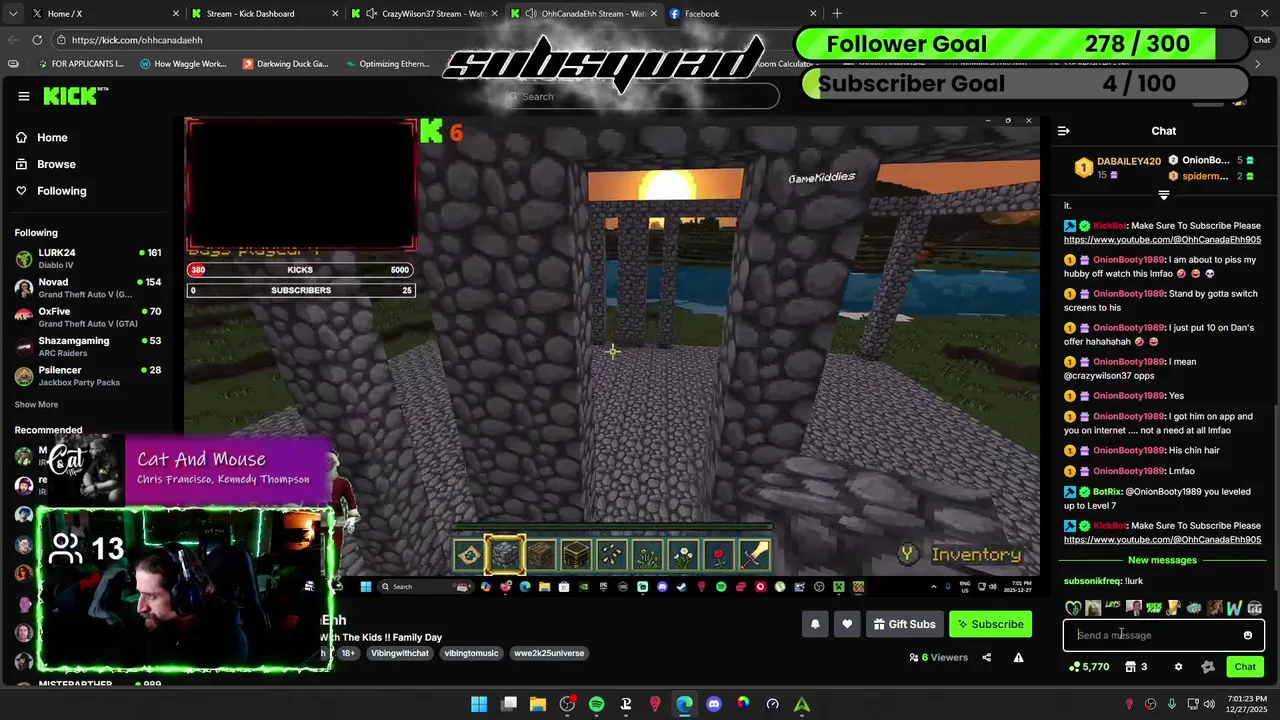Open Optimizing Ethern... bookmark
The image size is (1280, 720).
pos(388,64)
